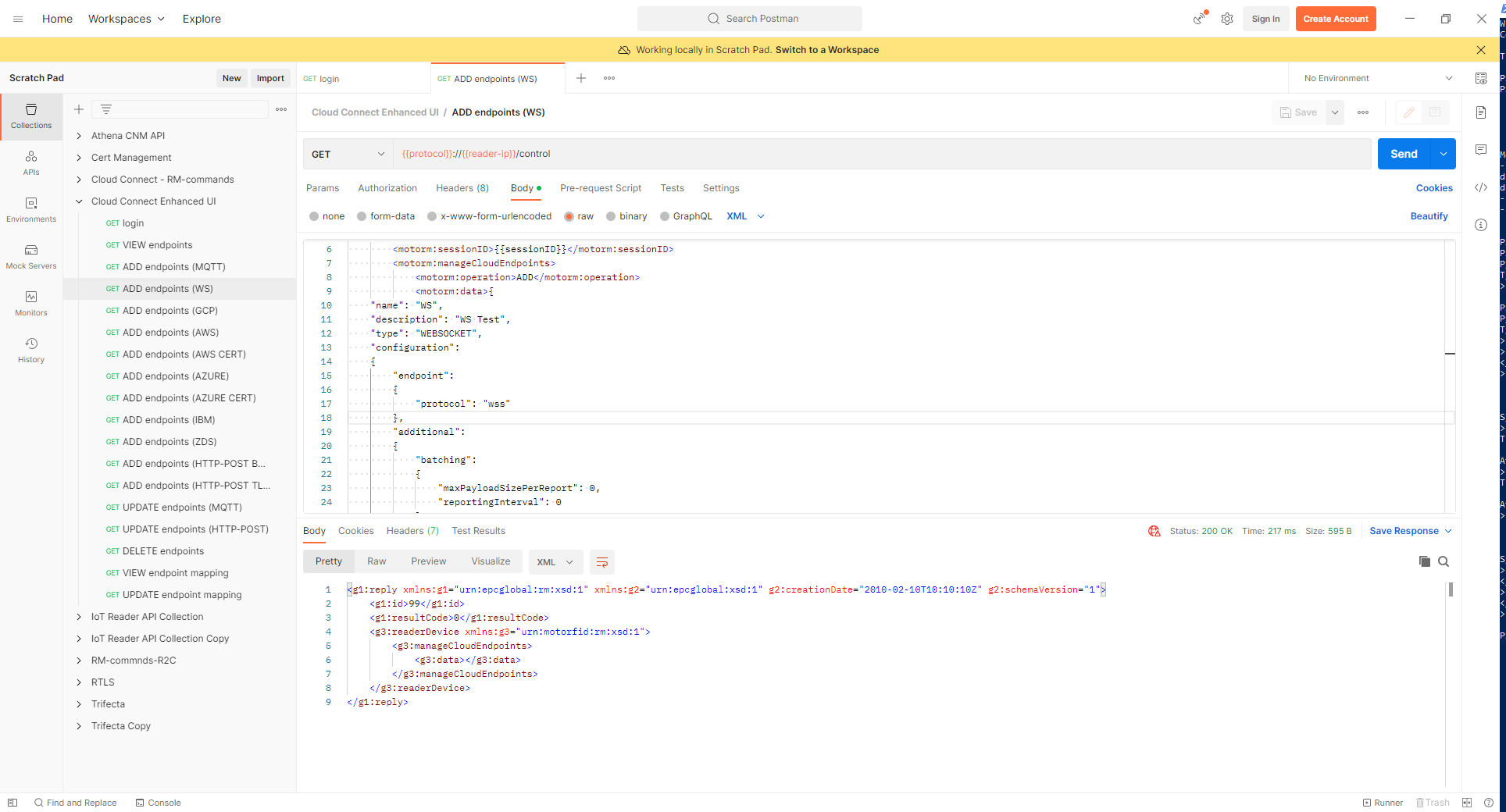1506x812 pixels.
Task: Open the Environments sidebar panel
Action: pyautogui.click(x=31, y=210)
